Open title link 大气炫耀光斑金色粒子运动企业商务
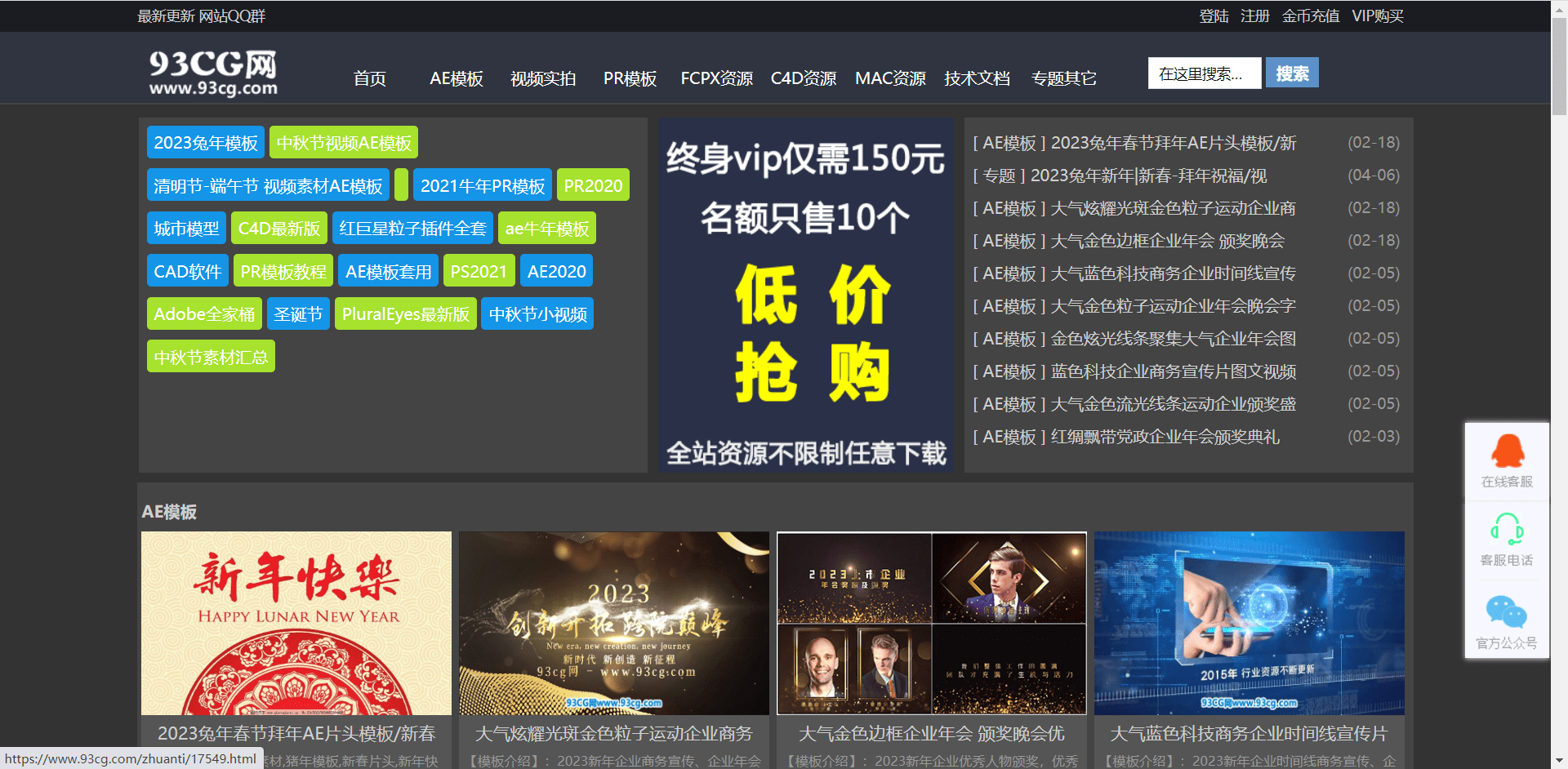The image size is (1568, 769). pos(614,734)
